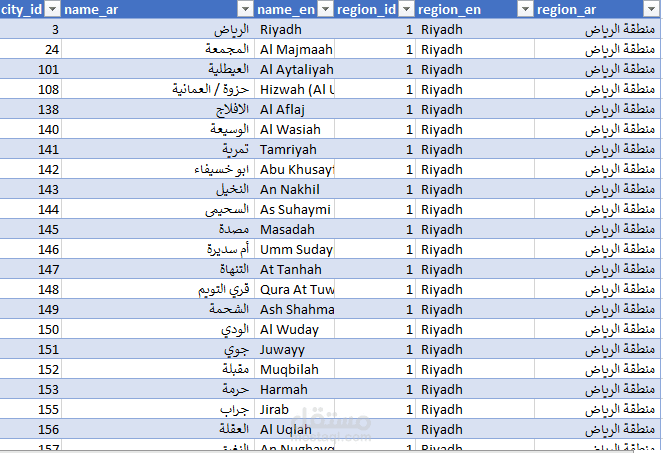663x453 pixels.
Task: Select the region_ar header cell
Action: [597, 9]
